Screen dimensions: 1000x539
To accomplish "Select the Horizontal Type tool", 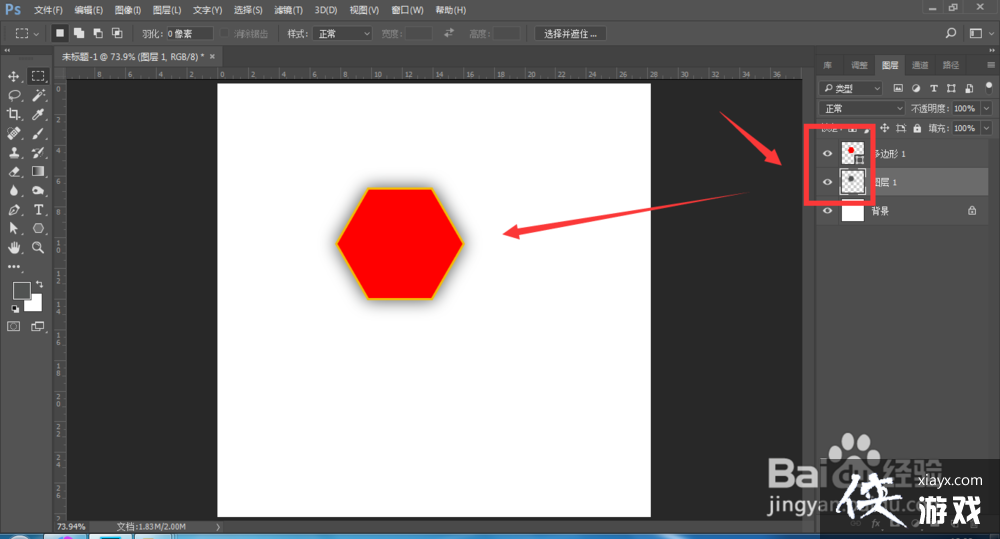I will [x=38, y=209].
